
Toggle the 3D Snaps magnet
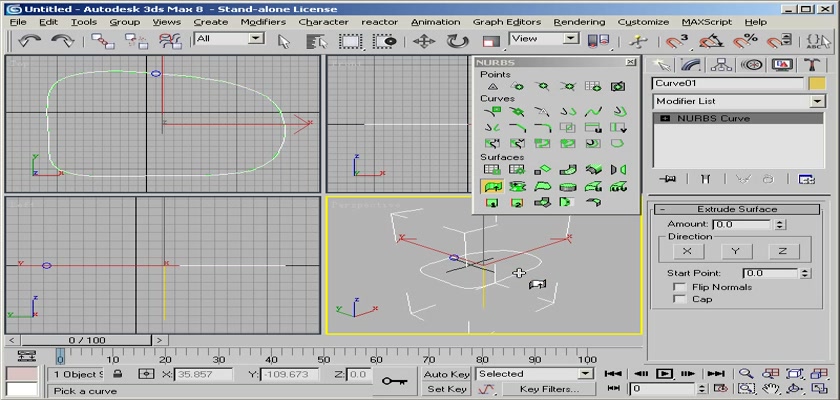(677, 41)
